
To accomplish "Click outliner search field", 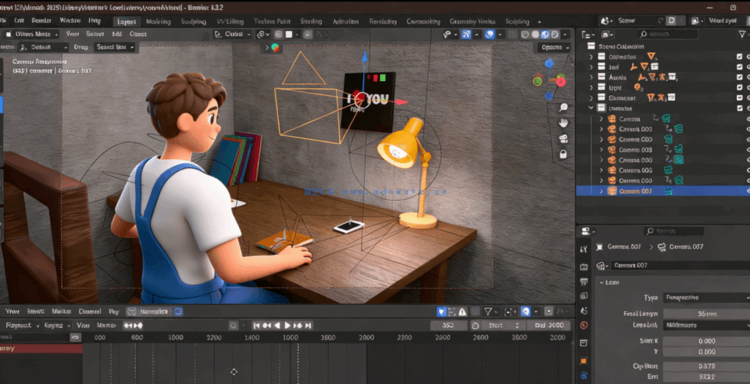I will tap(668, 34).
